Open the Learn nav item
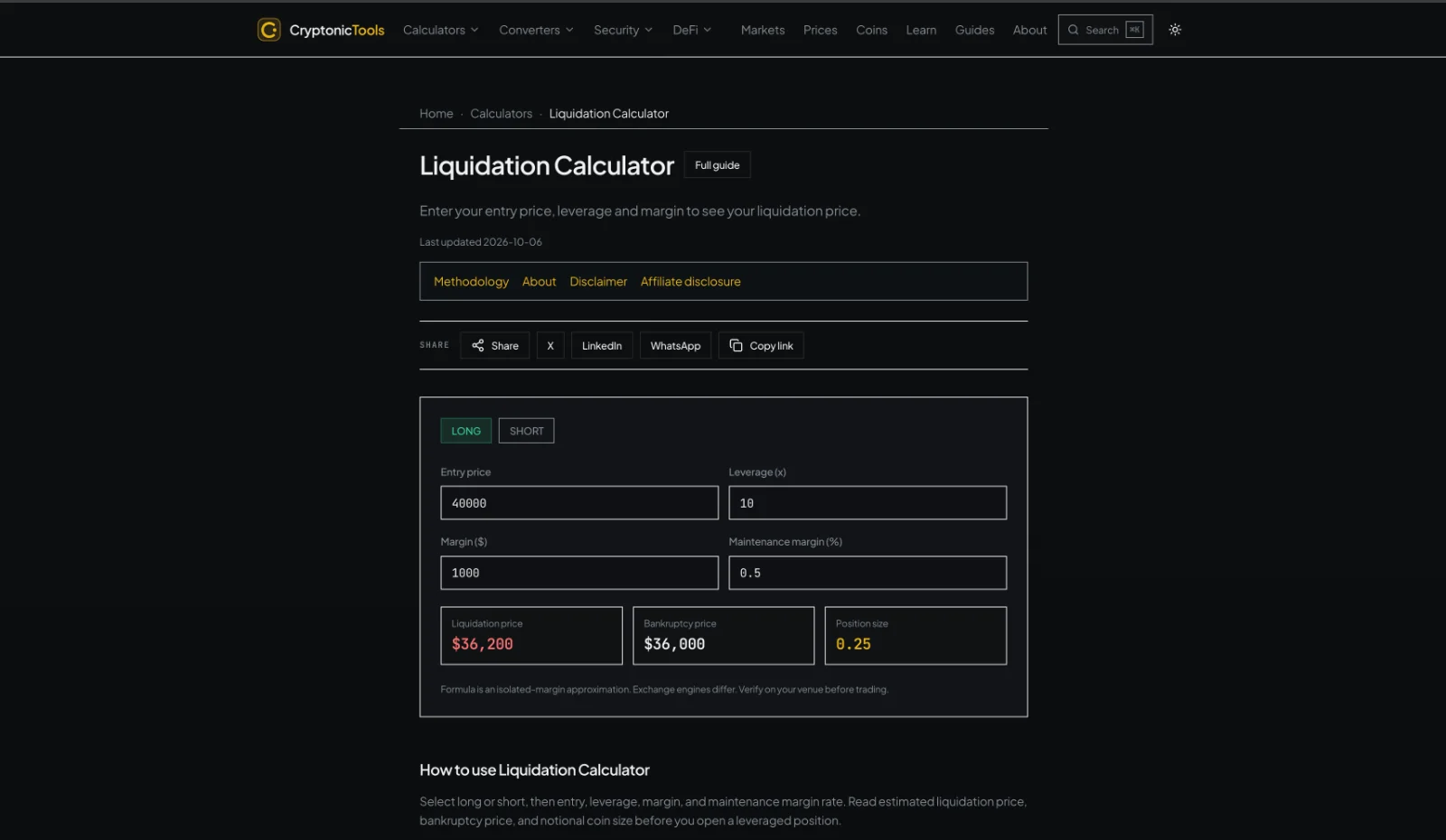1446x840 pixels. [921, 30]
